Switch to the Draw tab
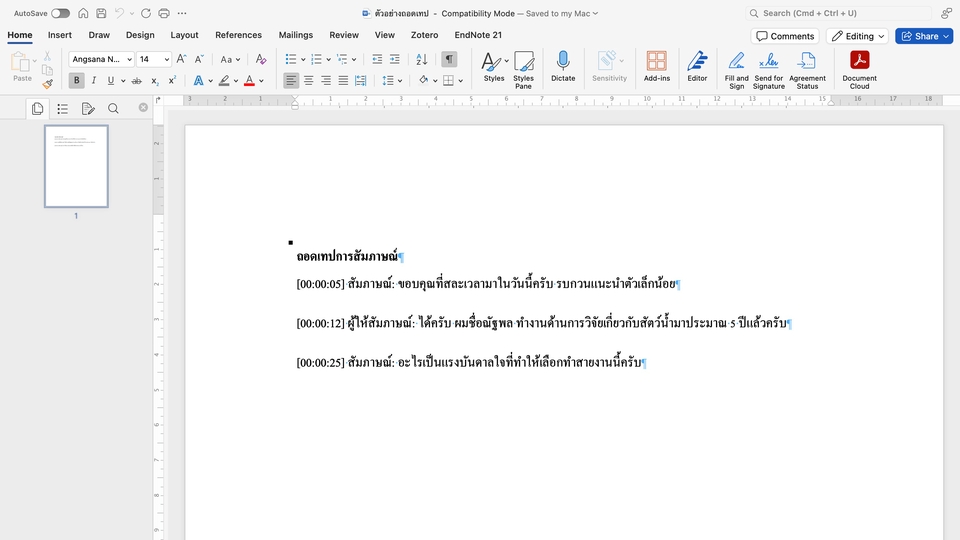960x540 pixels. tap(99, 35)
